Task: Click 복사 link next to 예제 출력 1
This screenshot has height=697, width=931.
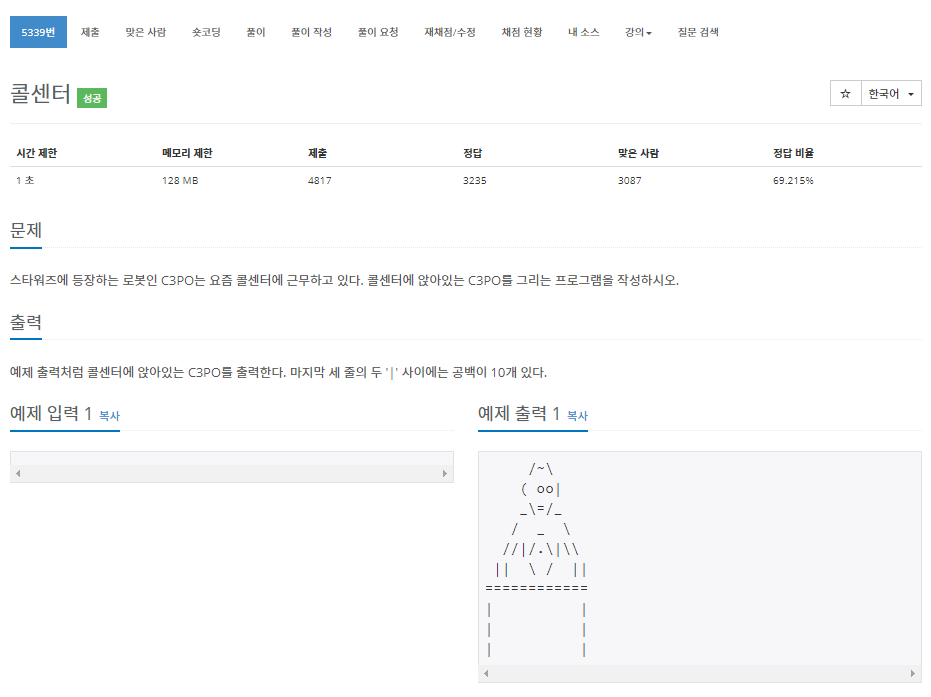Action: [577, 416]
